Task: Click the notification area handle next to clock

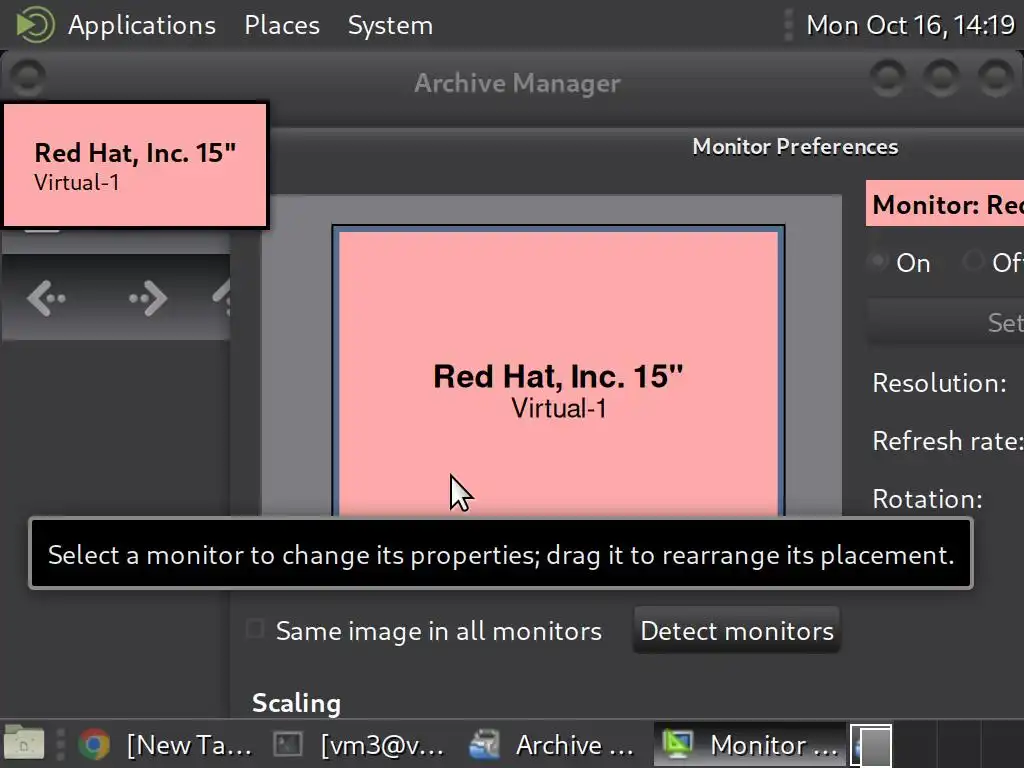Action: 788,25
